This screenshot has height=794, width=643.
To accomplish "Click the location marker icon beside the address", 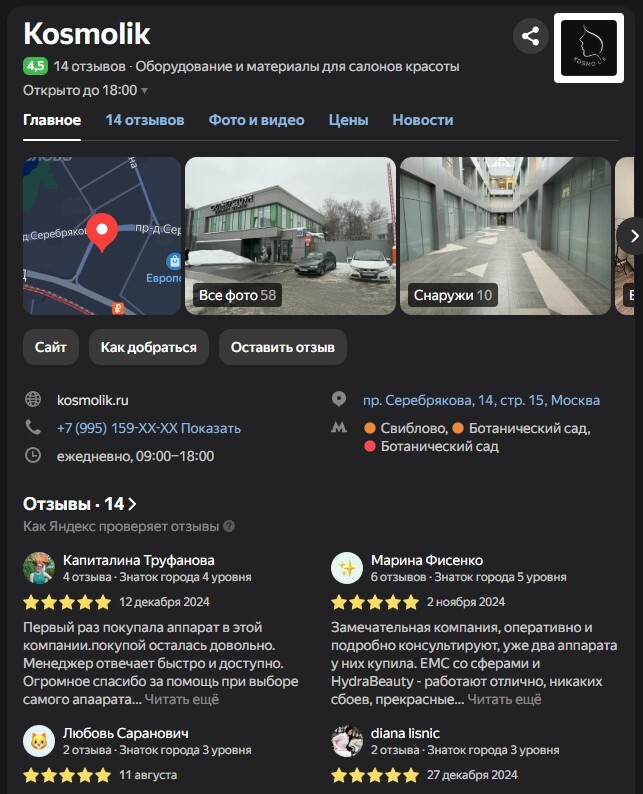I will pyautogui.click(x=339, y=399).
